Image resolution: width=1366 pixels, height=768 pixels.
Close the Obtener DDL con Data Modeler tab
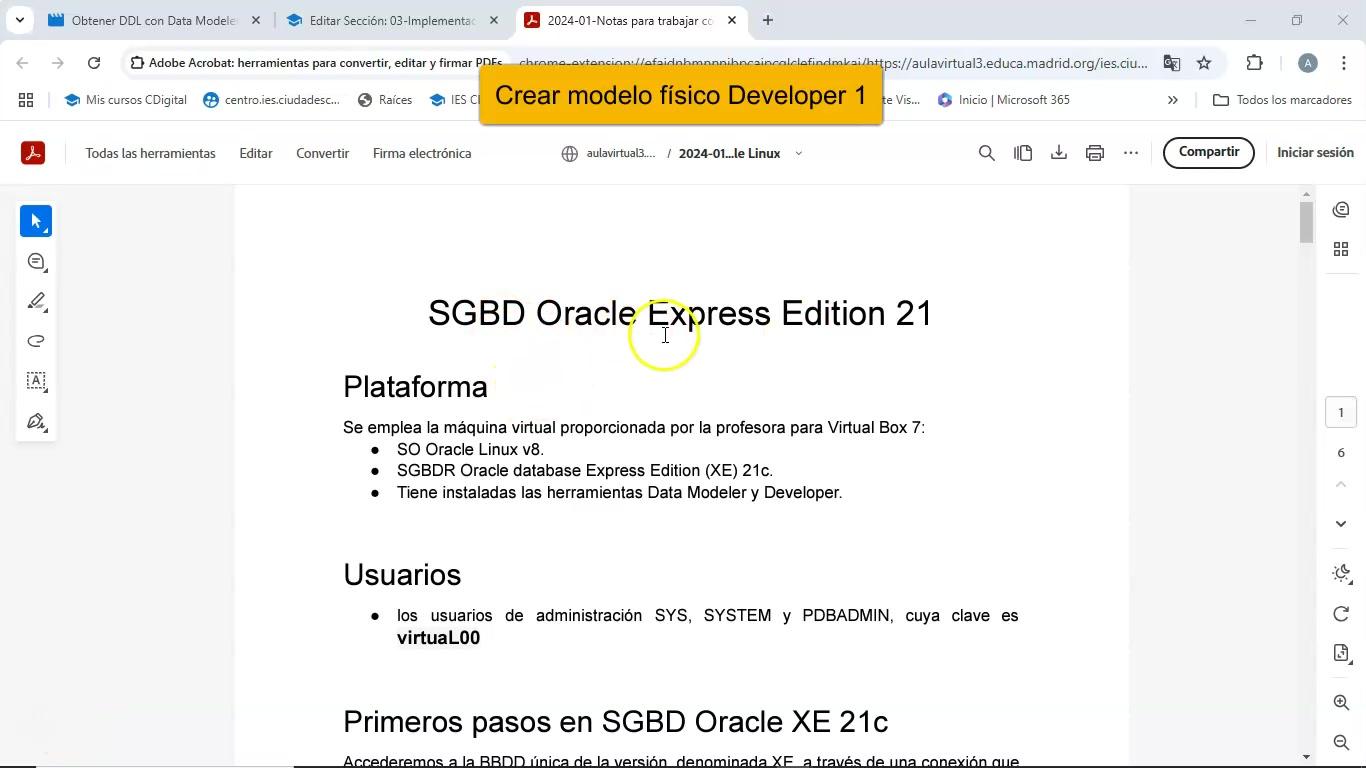(x=256, y=20)
